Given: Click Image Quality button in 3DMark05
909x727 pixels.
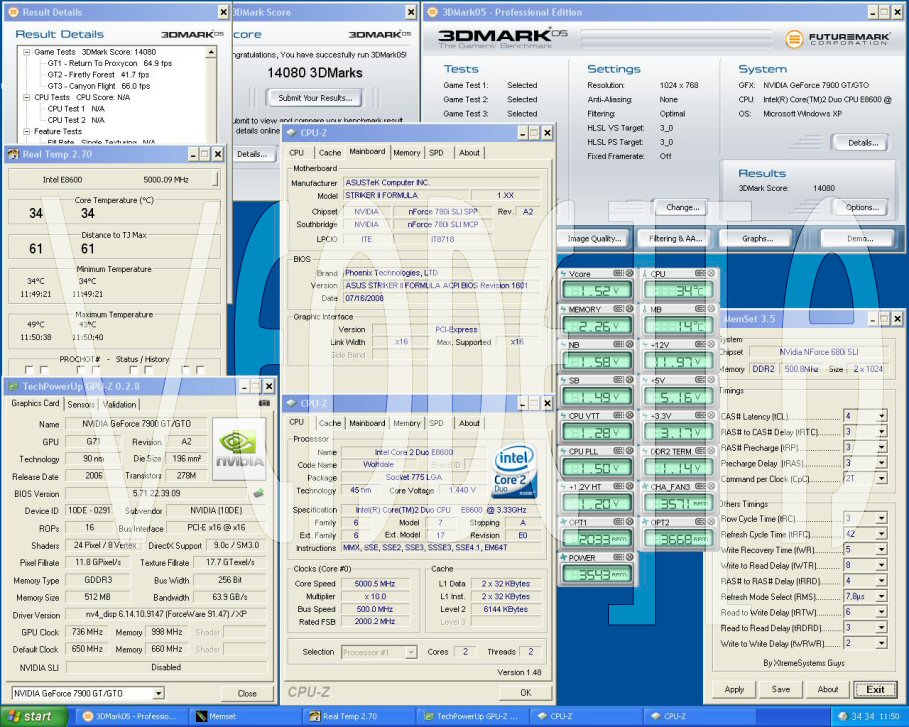Looking at the screenshot, I should (x=594, y=238).
